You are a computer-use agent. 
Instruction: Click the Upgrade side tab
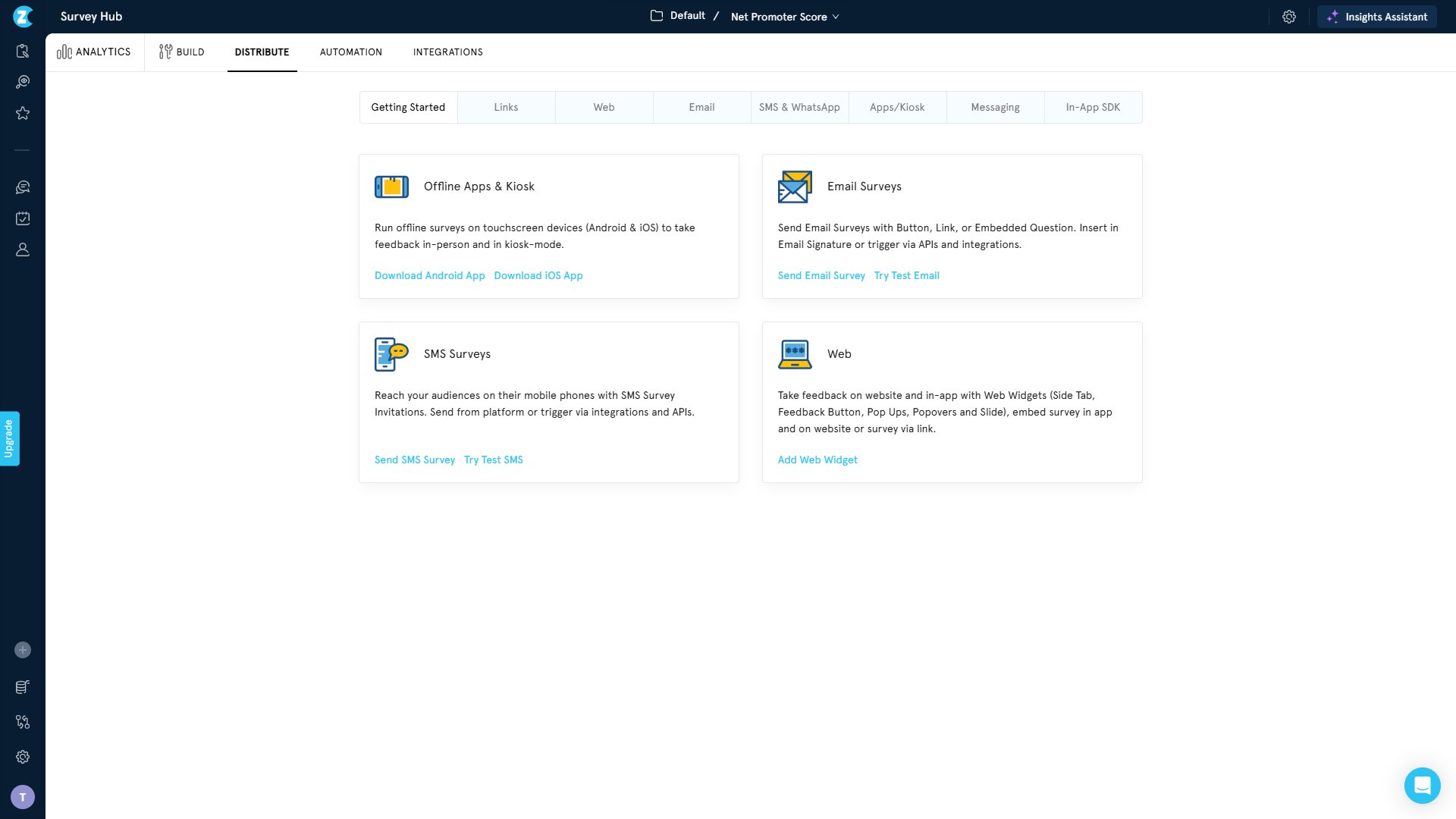pos(9,438)
